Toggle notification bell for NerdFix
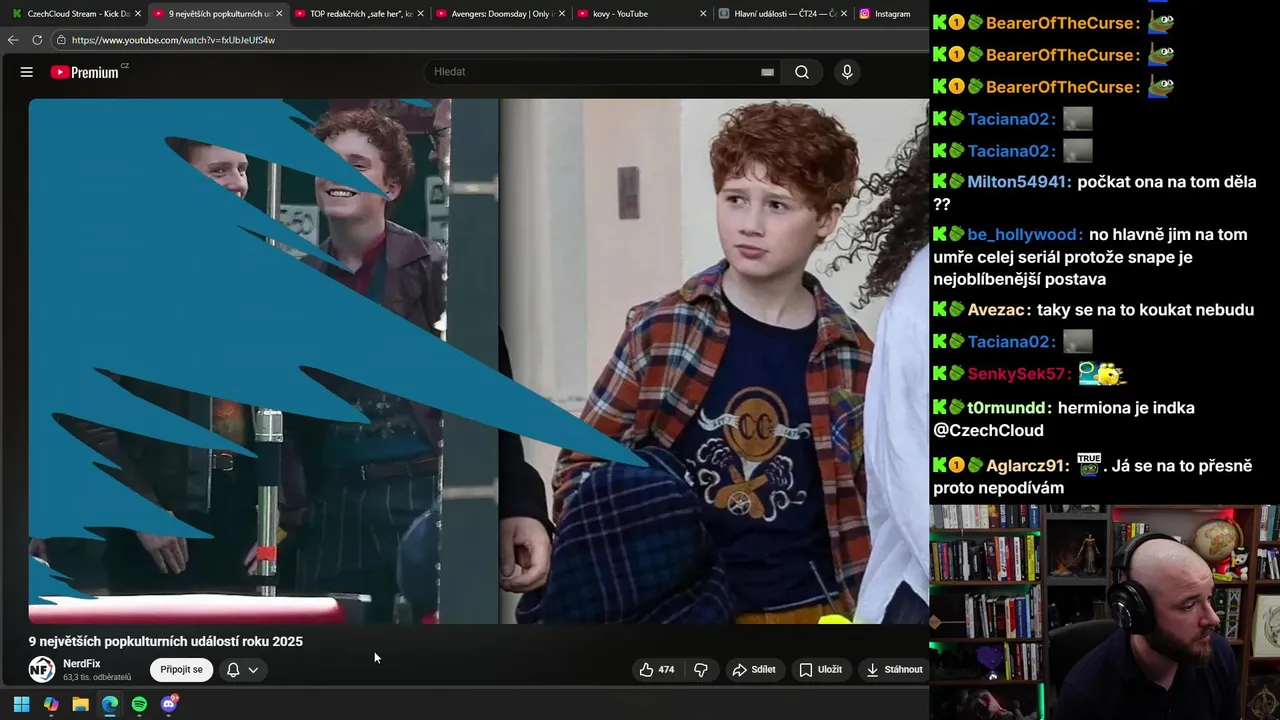The width and height of the screenshot is (1280, 720). tap(233, 670)
